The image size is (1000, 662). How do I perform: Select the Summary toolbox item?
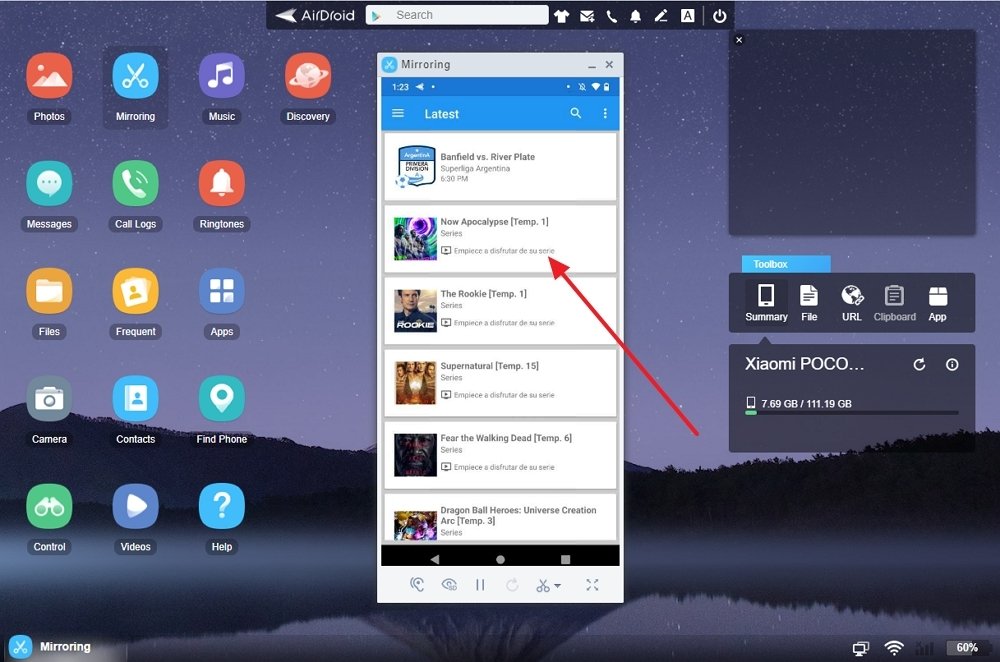tap(766, 303)
